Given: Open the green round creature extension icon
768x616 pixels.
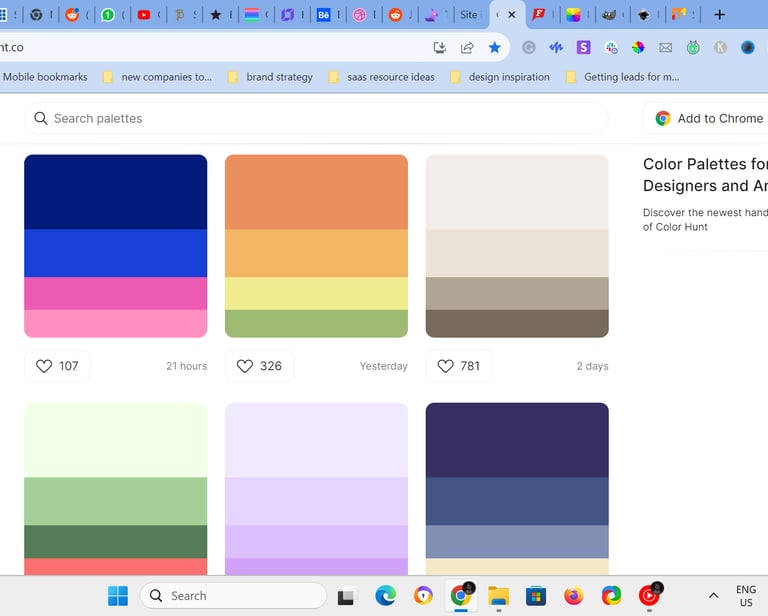Looking at the screenshot, I should click(x=693, y=47).
